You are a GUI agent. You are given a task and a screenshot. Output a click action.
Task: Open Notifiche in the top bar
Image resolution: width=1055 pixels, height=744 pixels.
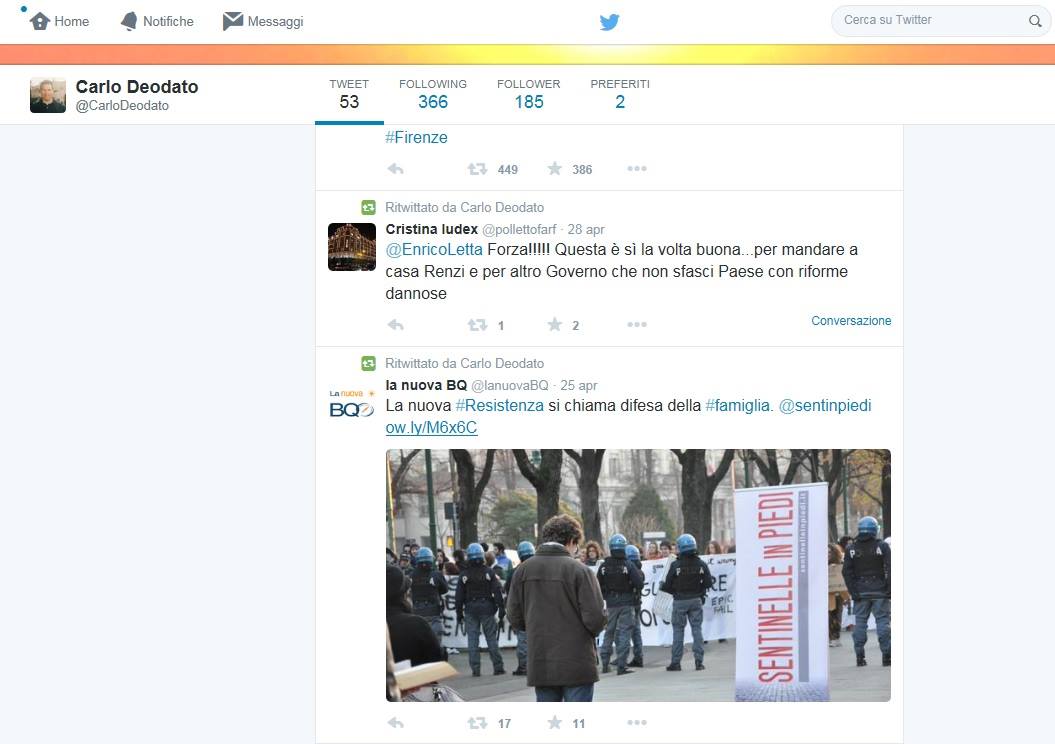point(157,21)
